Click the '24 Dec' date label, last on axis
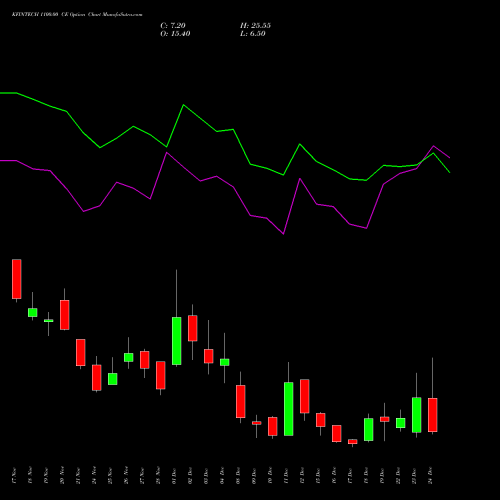Viewport: 500px width, 500px height. (x=430, y=475)
